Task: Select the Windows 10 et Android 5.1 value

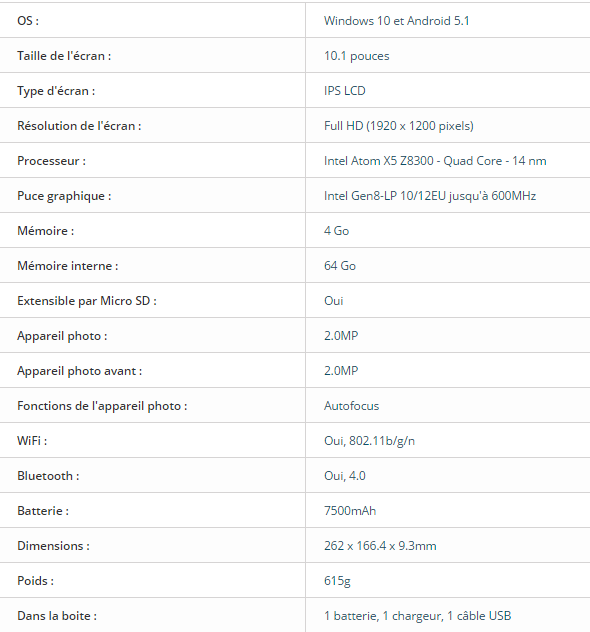Action: (x=397, y=21)
